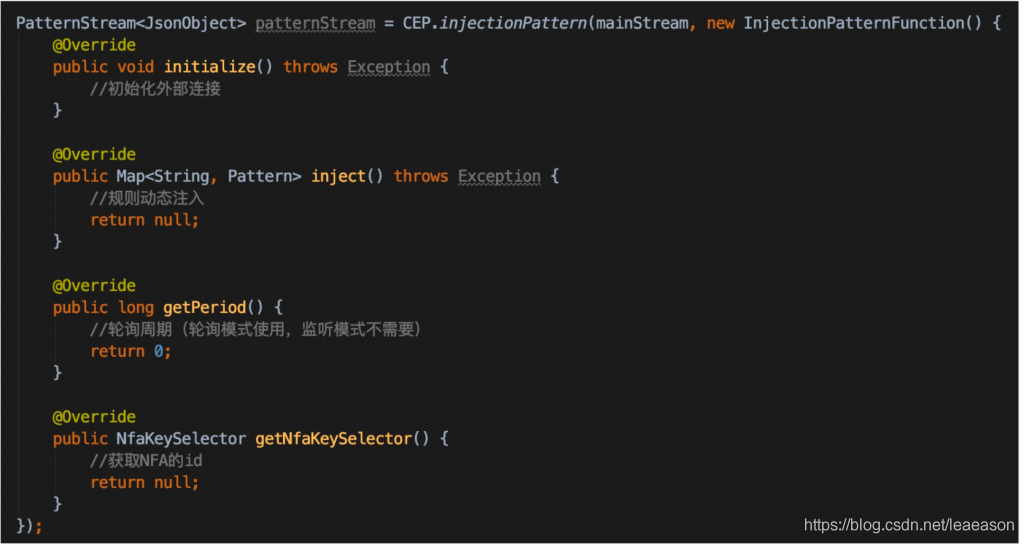1024x544 pixels.
Task: Click the 获取NFA的id comment
Action: 147,460
